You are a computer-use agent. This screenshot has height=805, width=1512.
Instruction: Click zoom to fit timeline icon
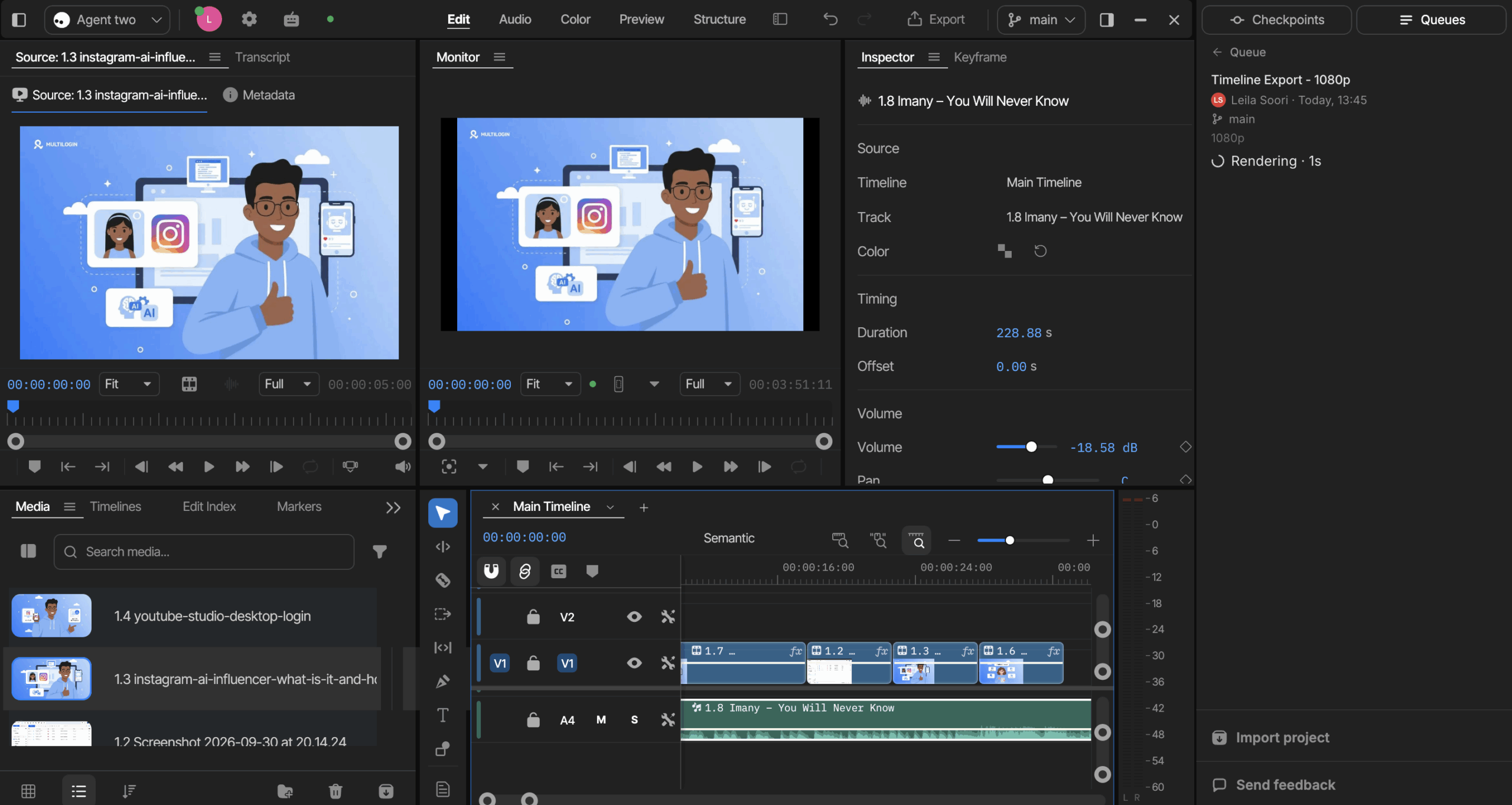click(916, 540)
